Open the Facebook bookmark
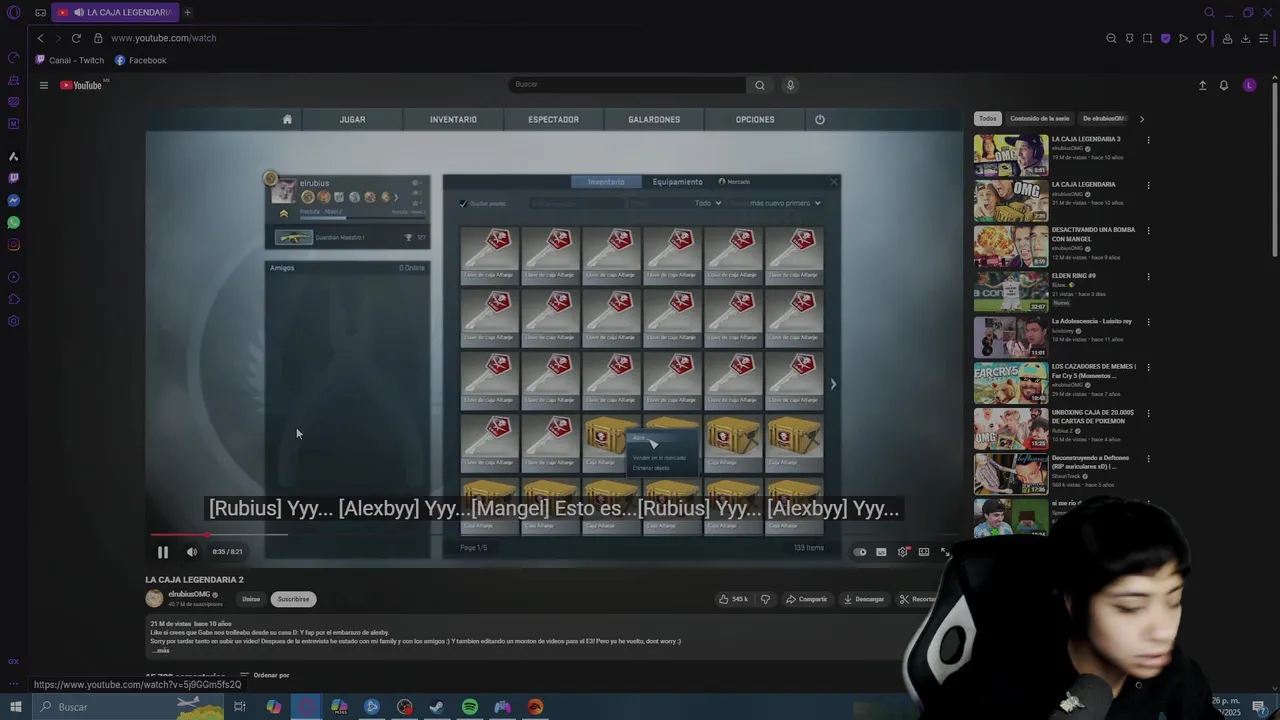The image size is (1280, 720). point(140,60)
